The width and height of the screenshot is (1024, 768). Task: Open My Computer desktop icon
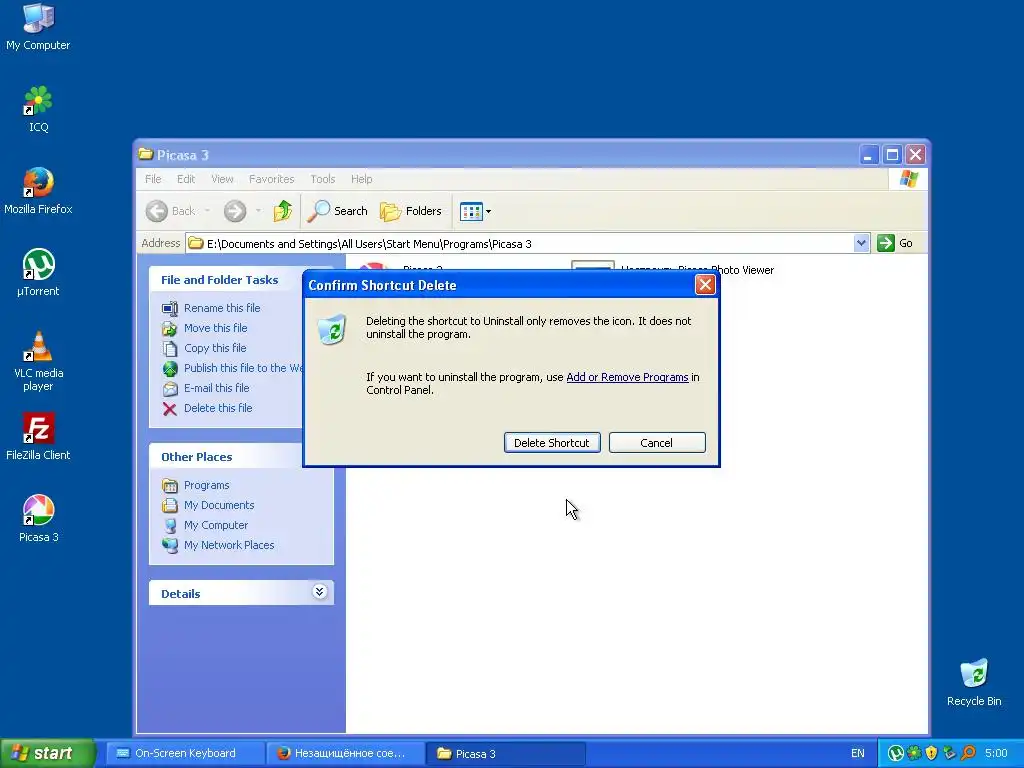click(38, 26)
